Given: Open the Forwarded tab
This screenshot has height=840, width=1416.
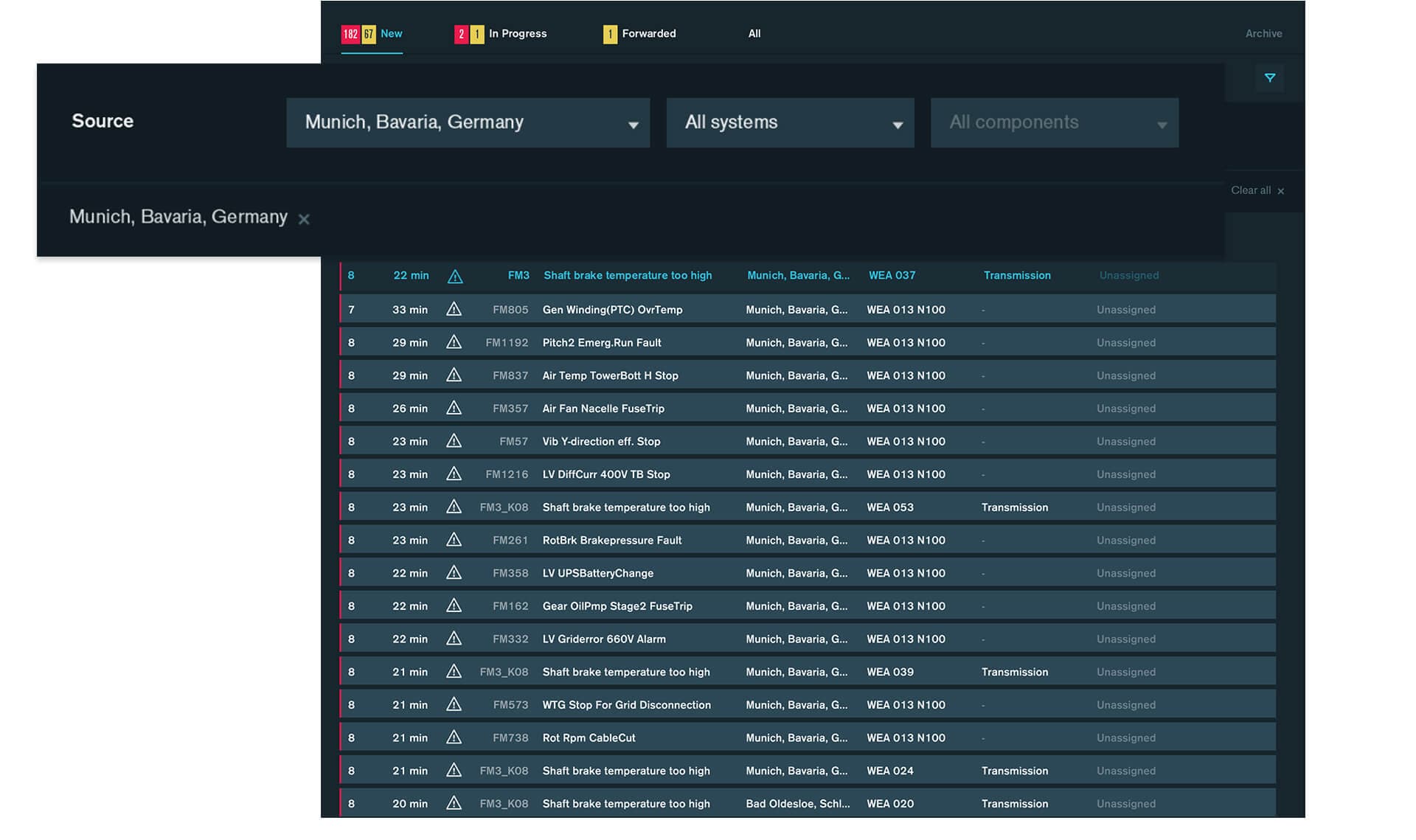Looking at the screenshot, I should pos(648,34).
